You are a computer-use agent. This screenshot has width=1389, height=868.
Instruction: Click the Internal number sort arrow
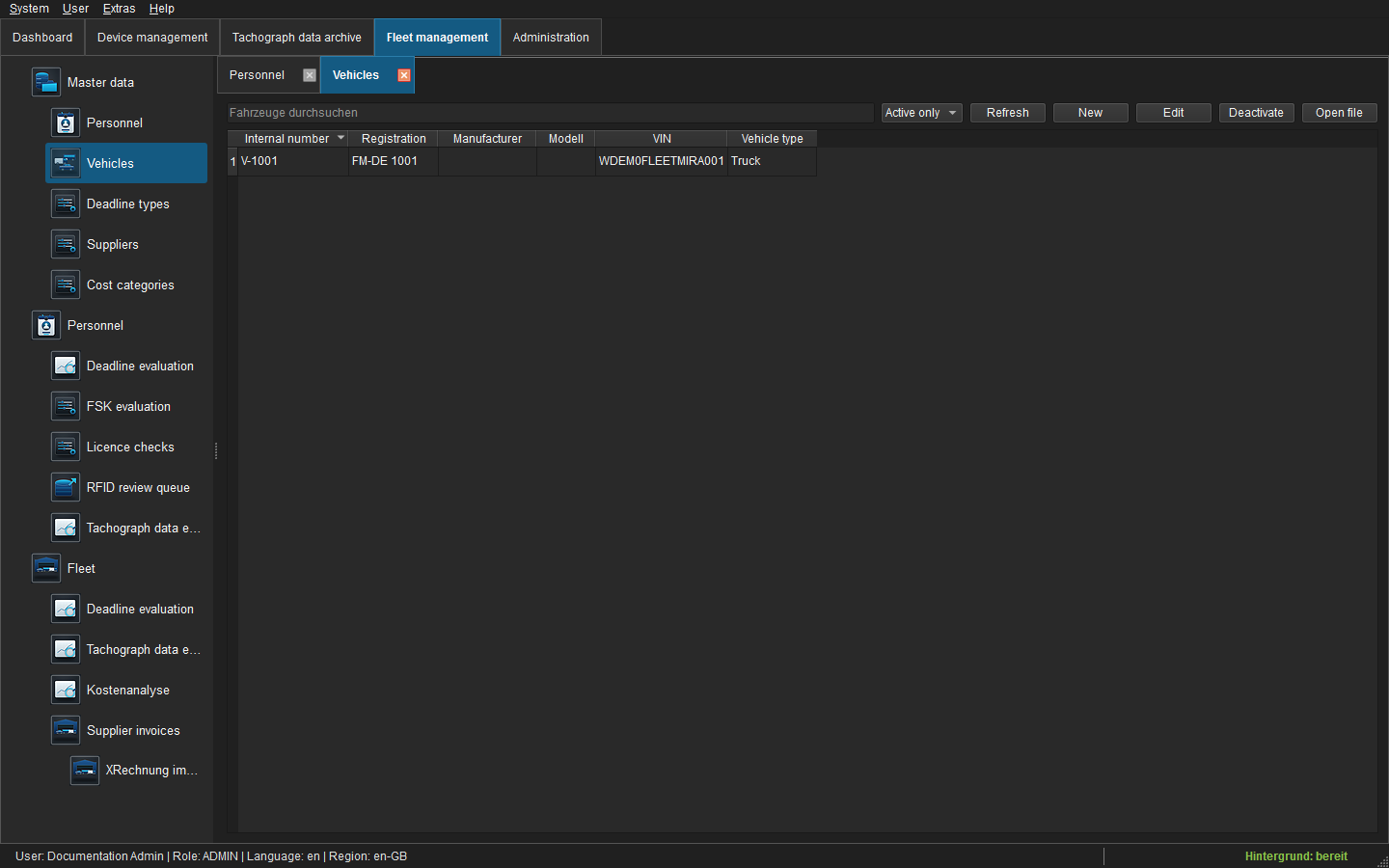(x=340, y=138)
